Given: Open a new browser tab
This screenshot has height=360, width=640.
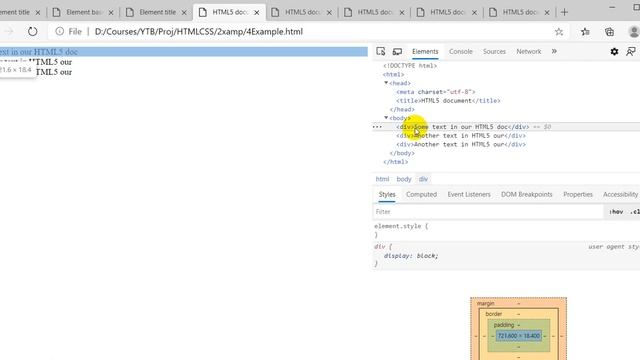Looking at the screenshot, I should point(564,12).
